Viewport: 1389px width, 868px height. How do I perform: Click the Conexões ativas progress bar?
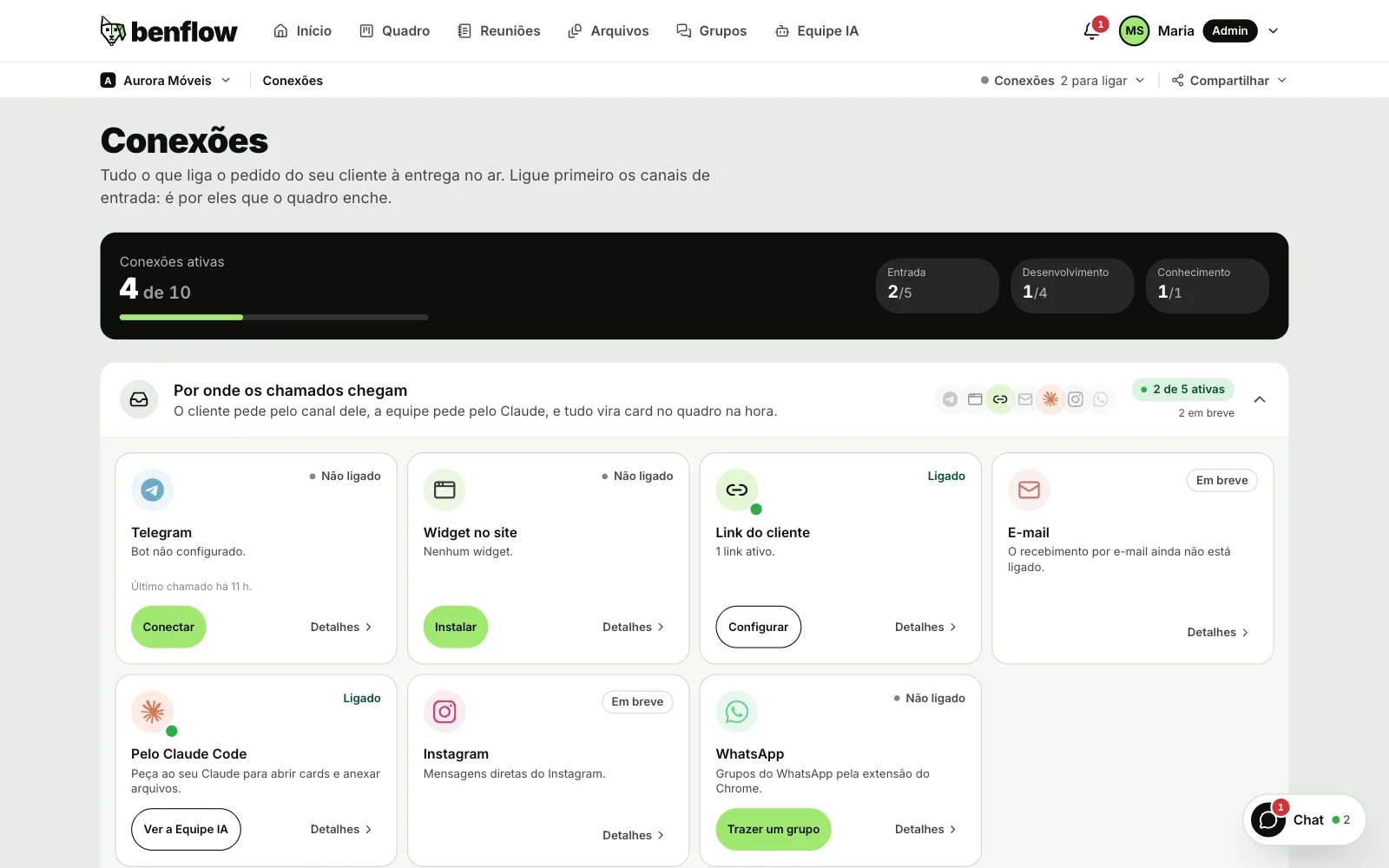274,318
